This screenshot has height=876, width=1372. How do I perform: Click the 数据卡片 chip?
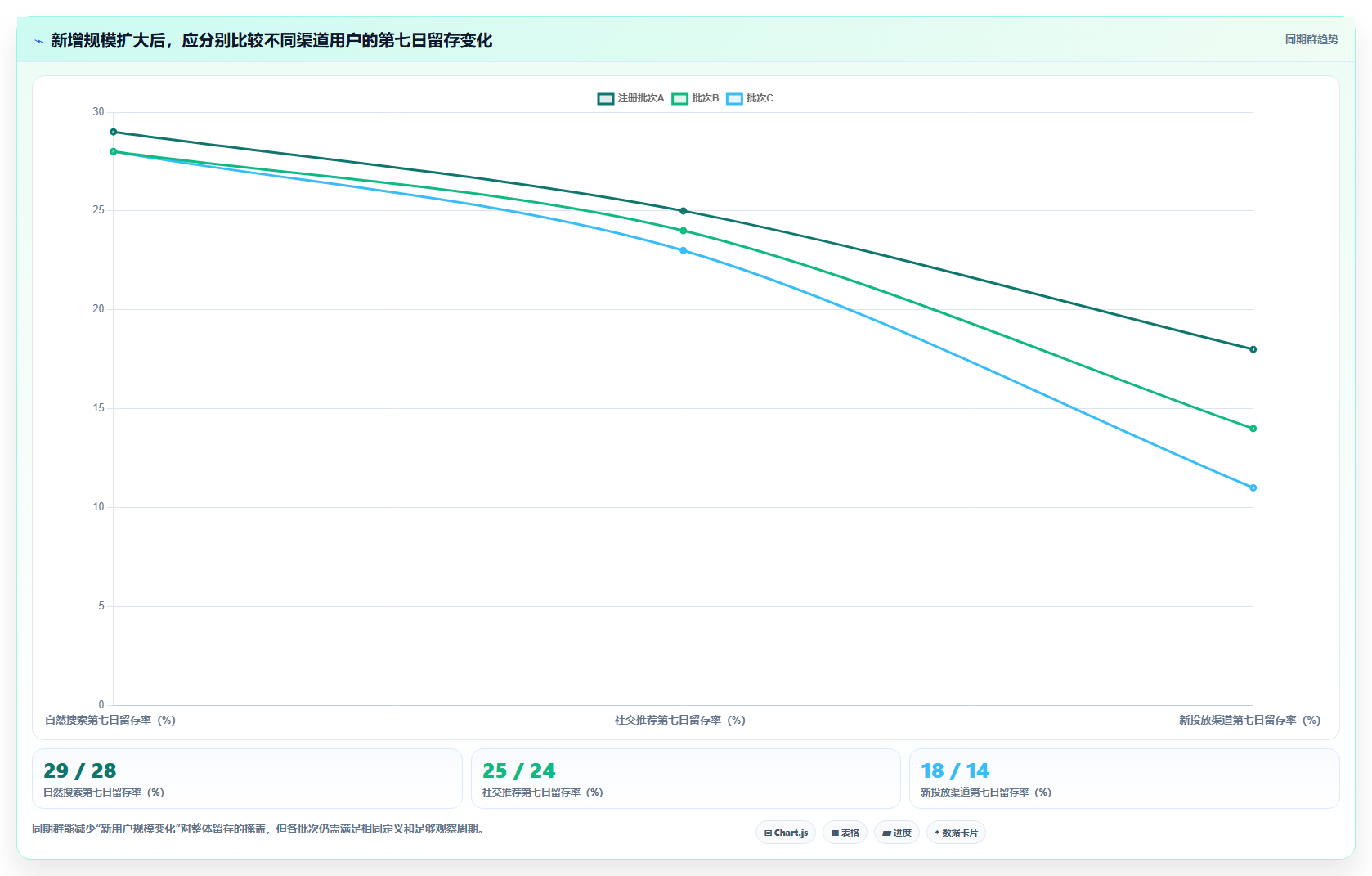956,833
